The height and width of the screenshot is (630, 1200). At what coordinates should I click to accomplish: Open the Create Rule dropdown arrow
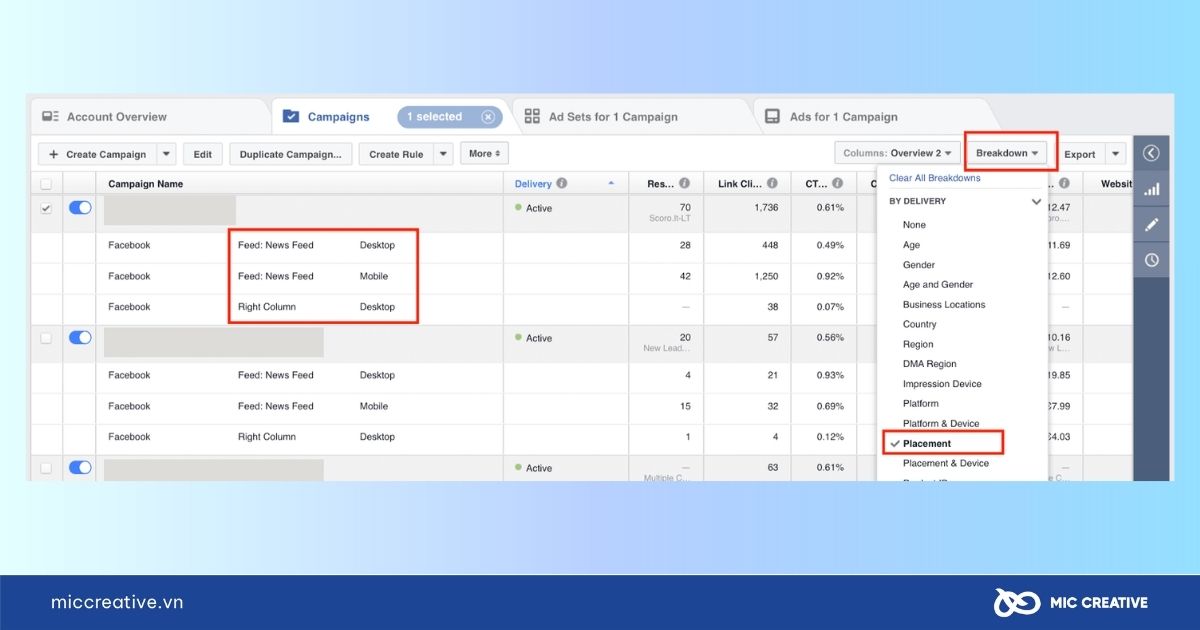pos(443,154)
